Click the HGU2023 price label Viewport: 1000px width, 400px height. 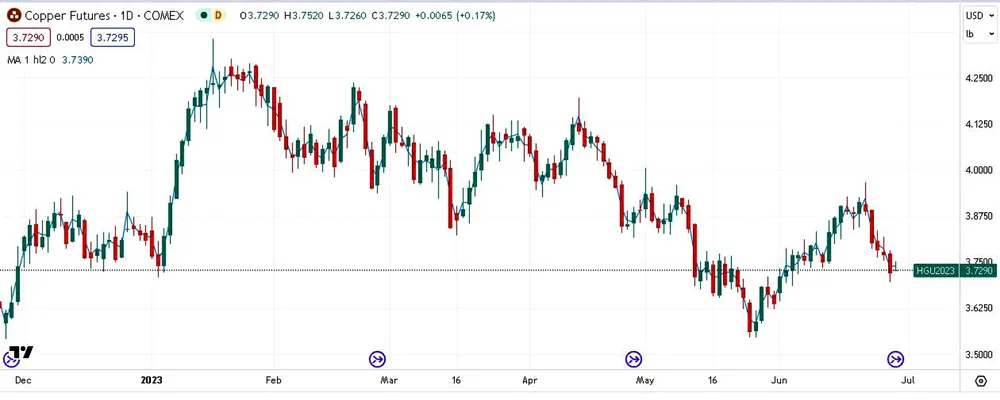[x=935, y=270]
